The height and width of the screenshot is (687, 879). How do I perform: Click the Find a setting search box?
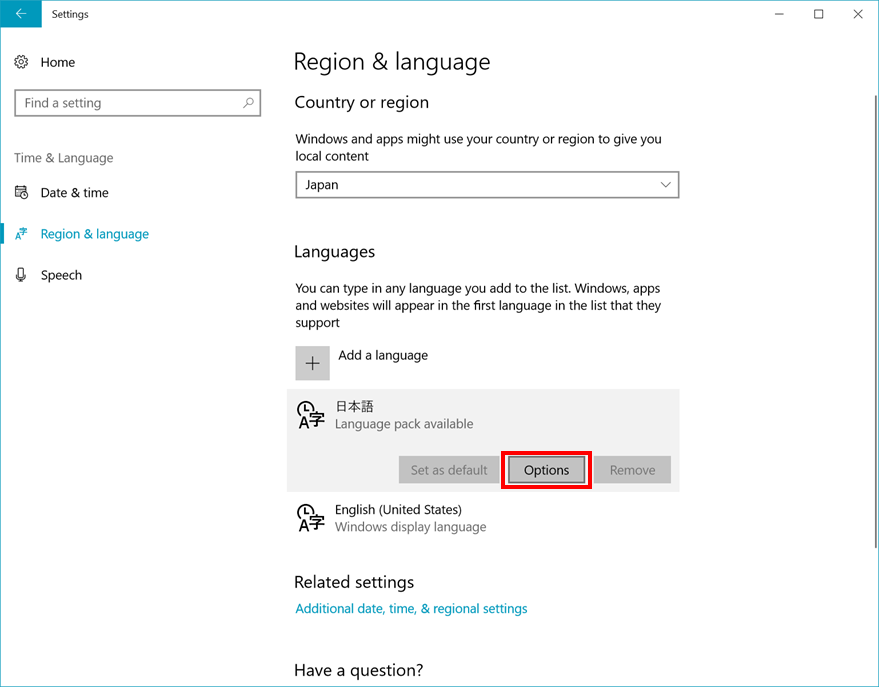(137, 103)
